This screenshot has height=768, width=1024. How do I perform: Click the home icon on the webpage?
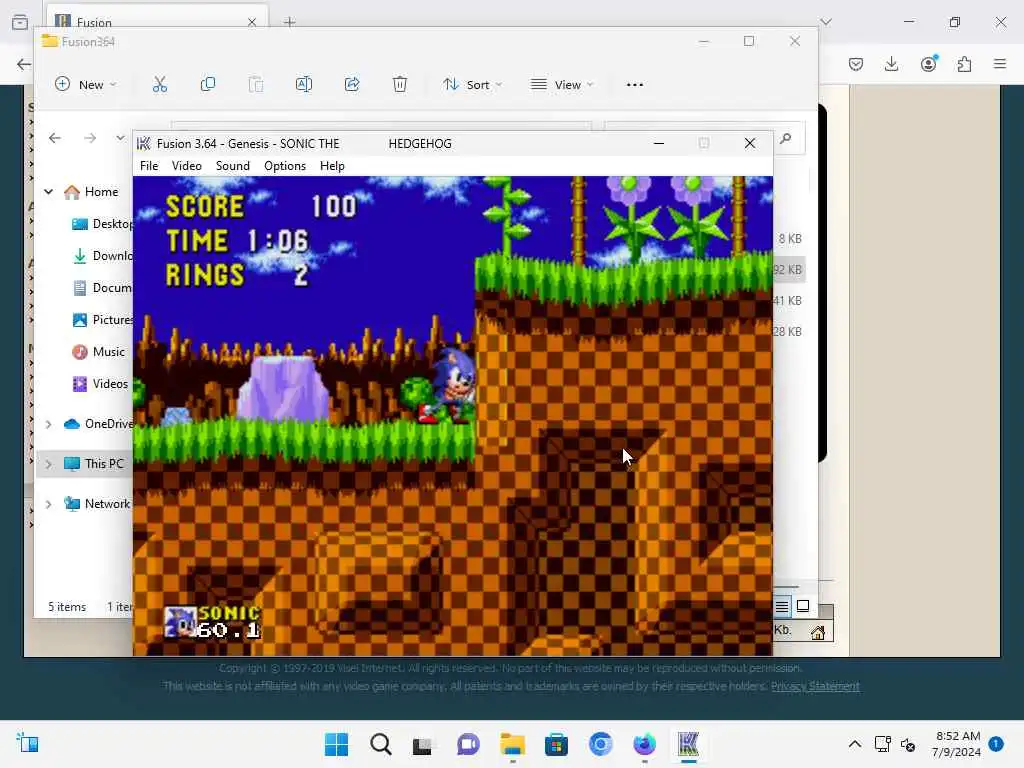click(x=818, y=632)
